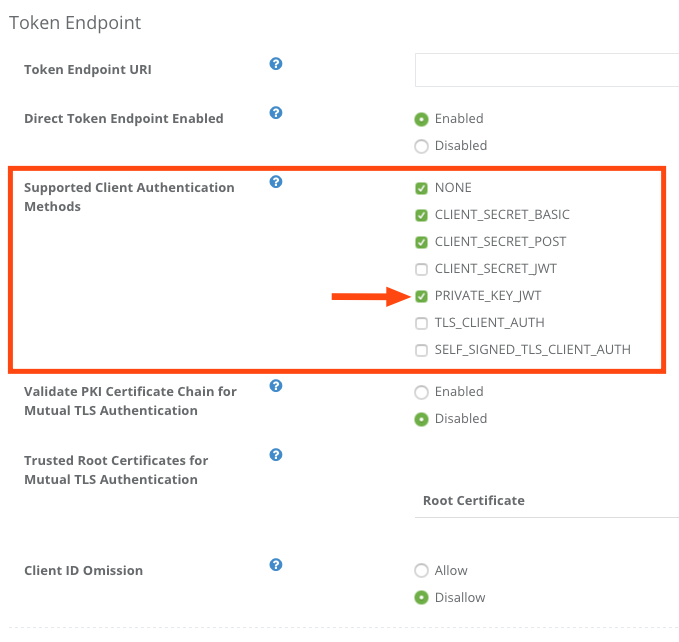Open help for Token Endpoint URI
Image resolution: width=679 pixels, height=642 pixels.
pyautogui.click(x=276, y=64)
